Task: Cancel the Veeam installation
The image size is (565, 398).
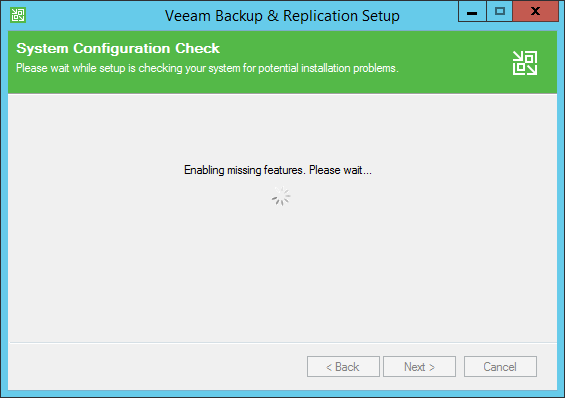Action: pos(500,367)
